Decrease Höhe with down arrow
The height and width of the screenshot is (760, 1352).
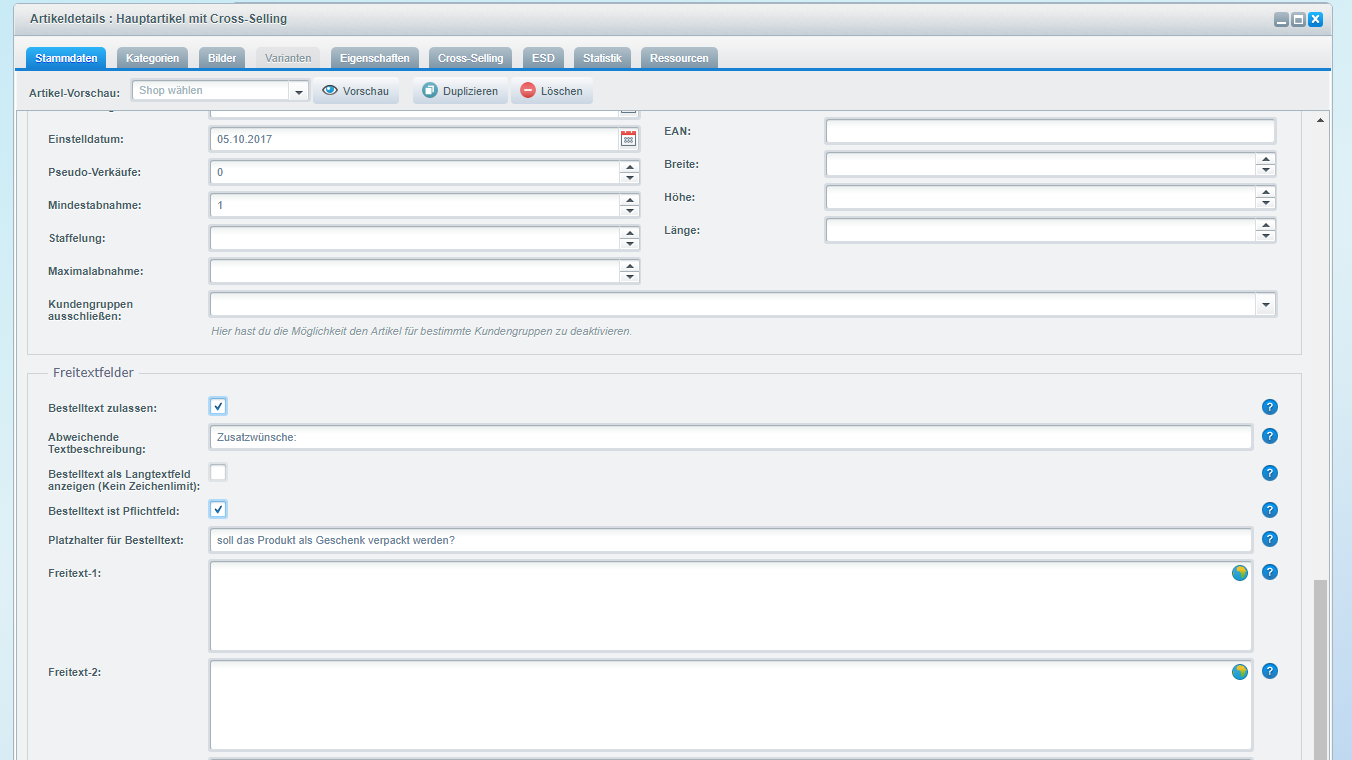coord(1266,203)
